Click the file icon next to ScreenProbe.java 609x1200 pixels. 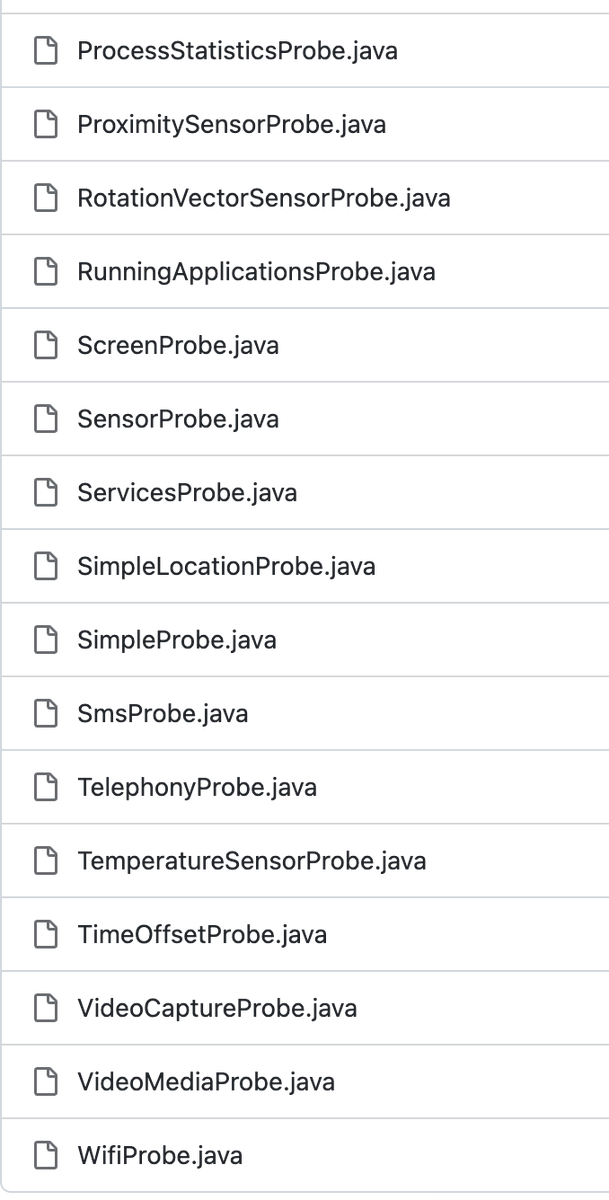coord(47,345)
